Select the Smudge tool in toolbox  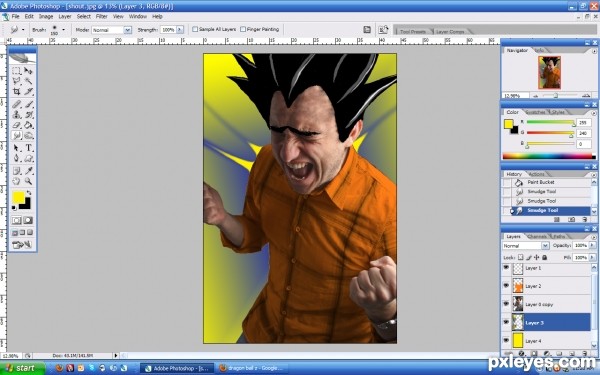tap(16, 135)
